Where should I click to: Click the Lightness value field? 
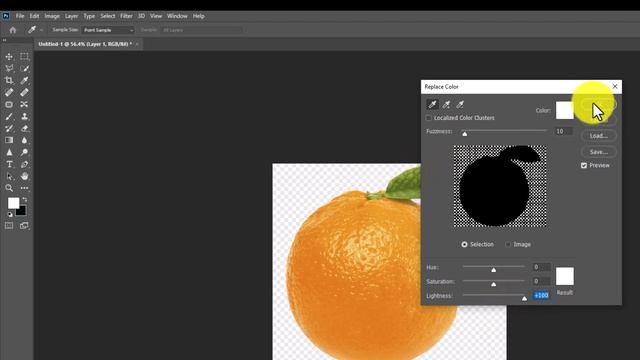(541, 296)
